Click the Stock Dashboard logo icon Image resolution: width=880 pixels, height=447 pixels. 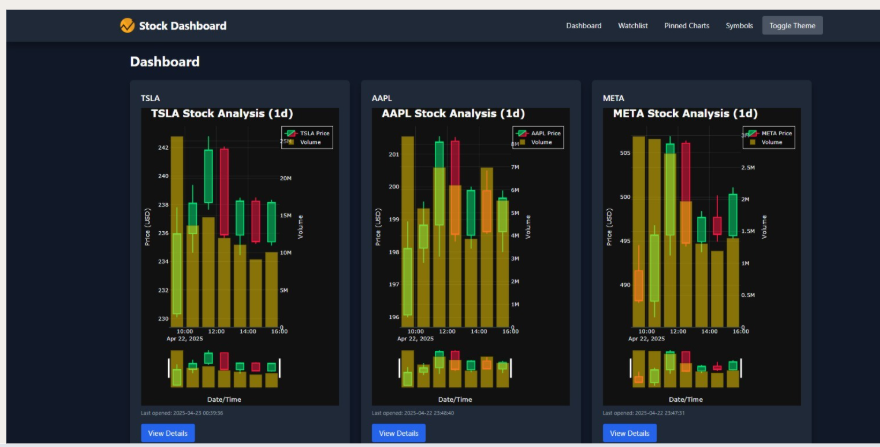(127, 25)
